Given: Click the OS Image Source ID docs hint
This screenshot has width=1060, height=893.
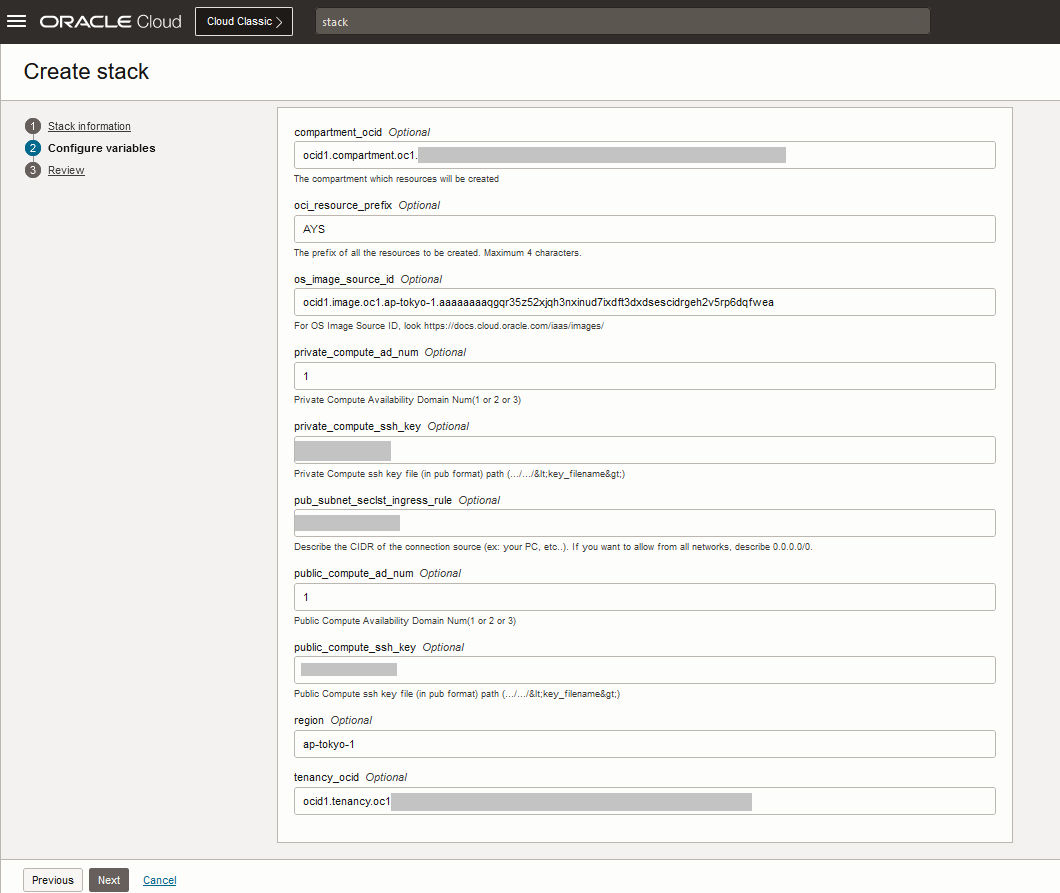Looking at the screenshot, I should (x=449, y=326).
